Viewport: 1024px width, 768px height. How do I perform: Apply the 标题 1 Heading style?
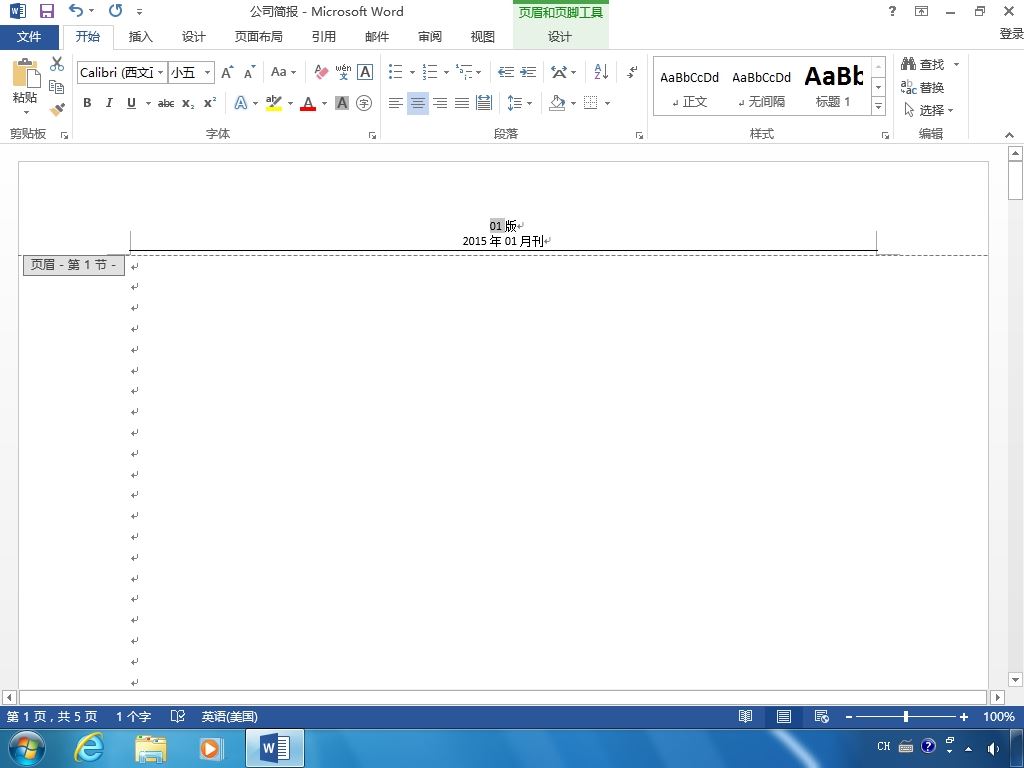833,87
